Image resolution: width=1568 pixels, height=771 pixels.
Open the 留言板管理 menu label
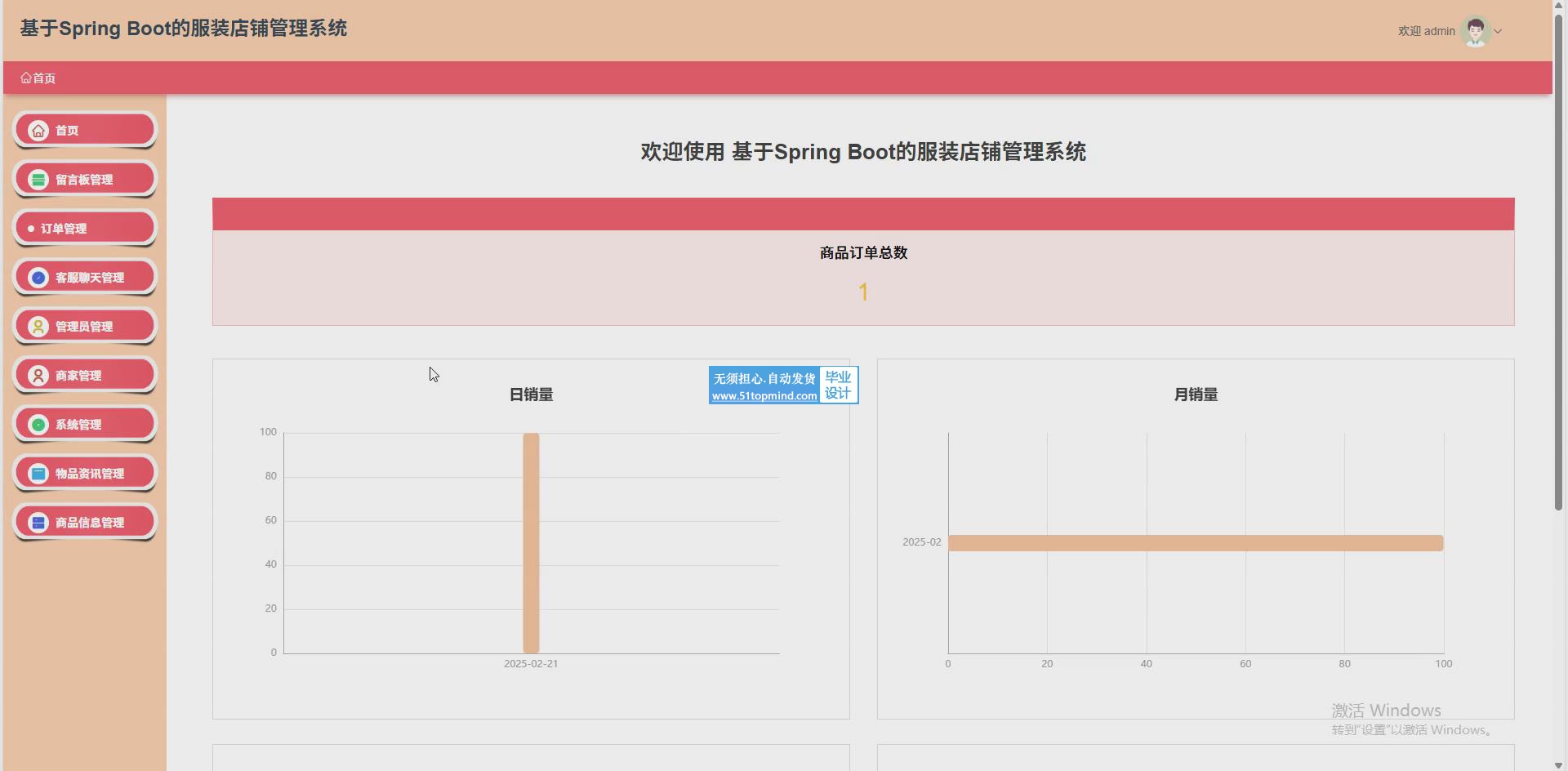click(x=84, y=180)
